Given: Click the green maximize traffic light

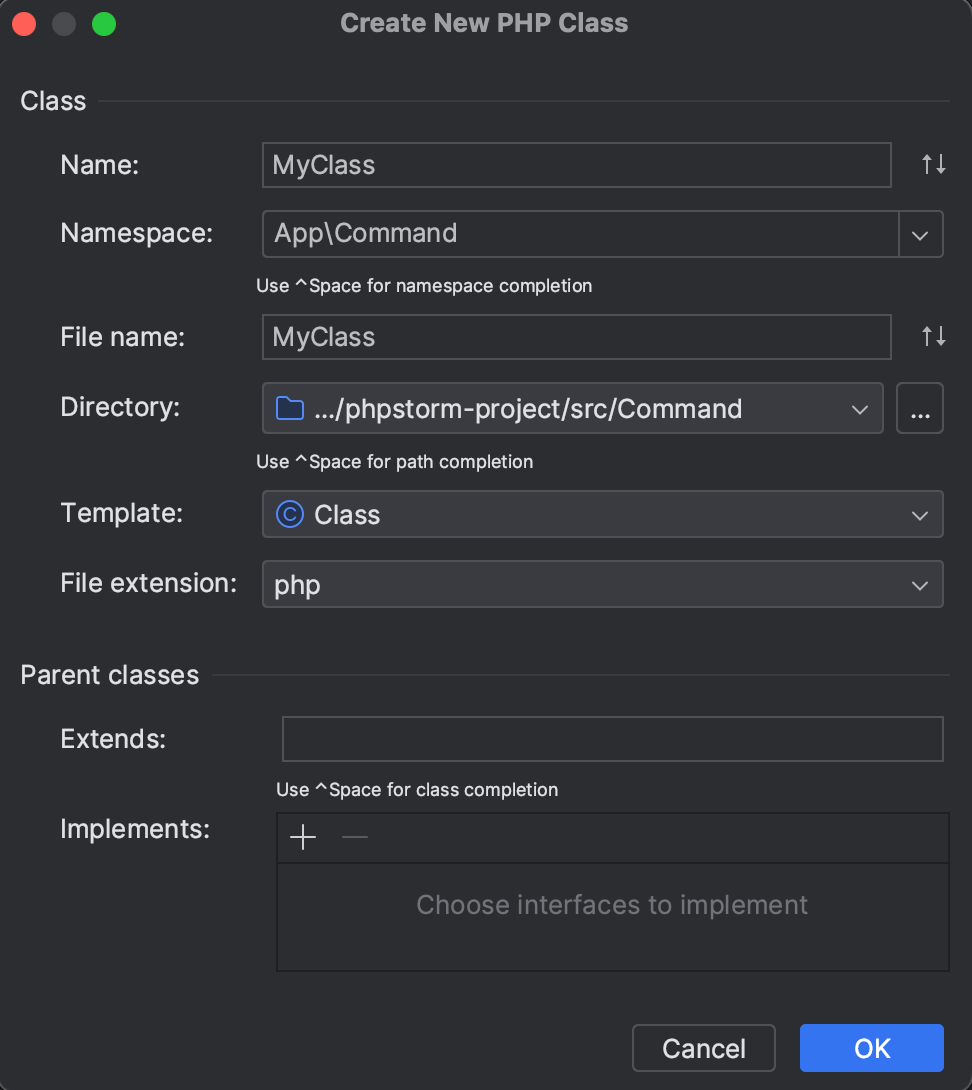Looking at the screenshot, I should tap(103, 23).
